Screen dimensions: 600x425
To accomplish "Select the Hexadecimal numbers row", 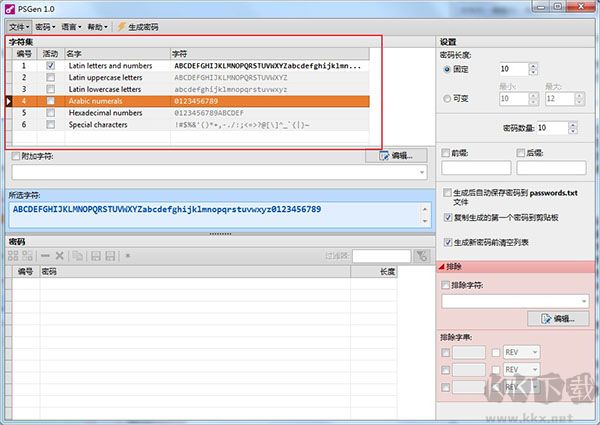I will 191,113.
